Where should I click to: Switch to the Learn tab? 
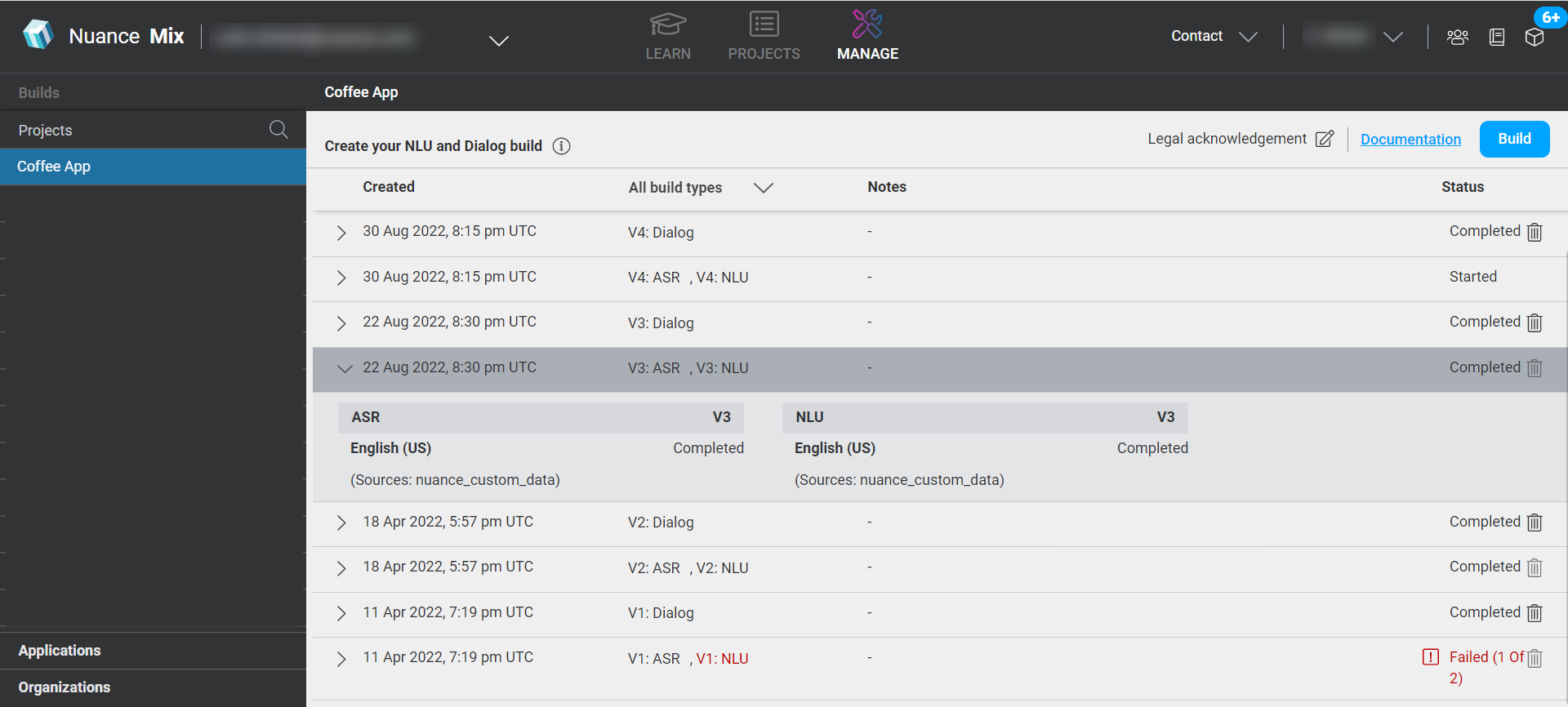click(x=668, y=37)
